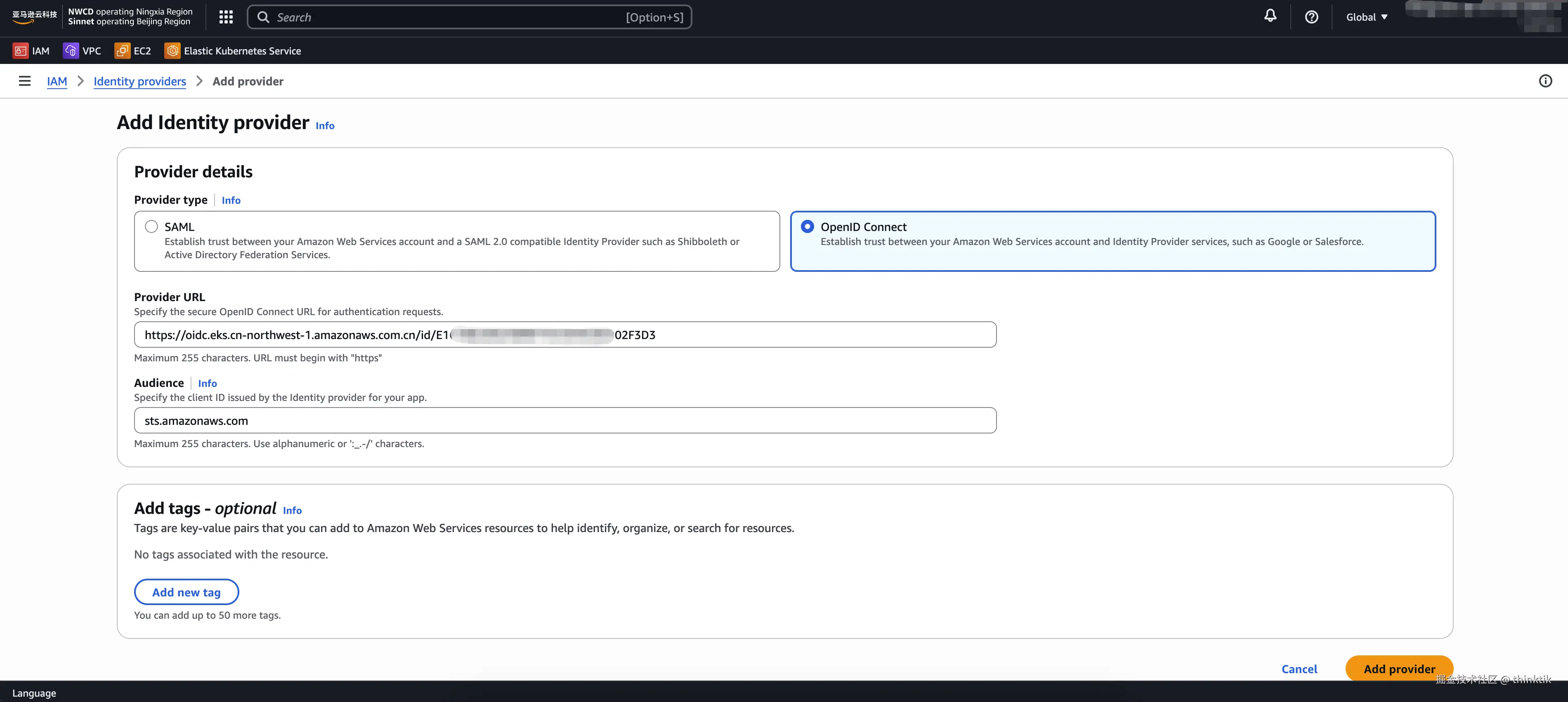Click into the Audience input field
The image size is (1568, 702).
point(564,420)
